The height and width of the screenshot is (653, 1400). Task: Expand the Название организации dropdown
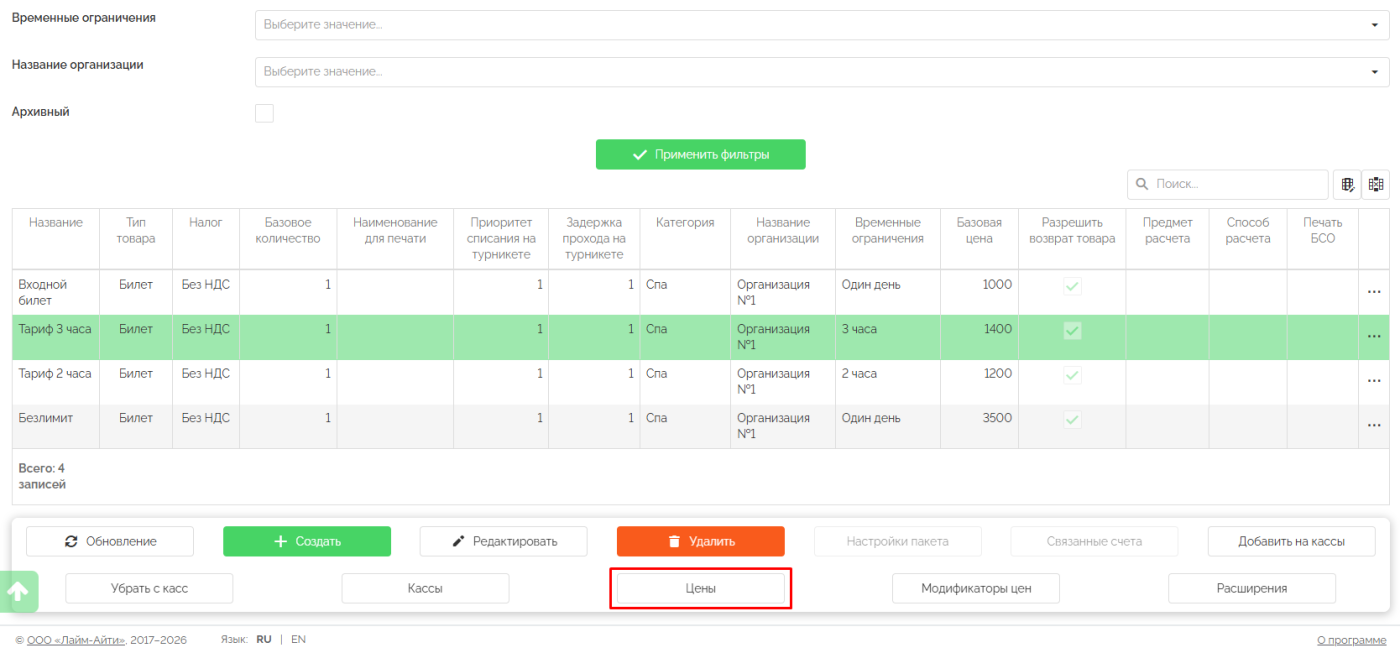pyautogui.click(x=821, y=72)
